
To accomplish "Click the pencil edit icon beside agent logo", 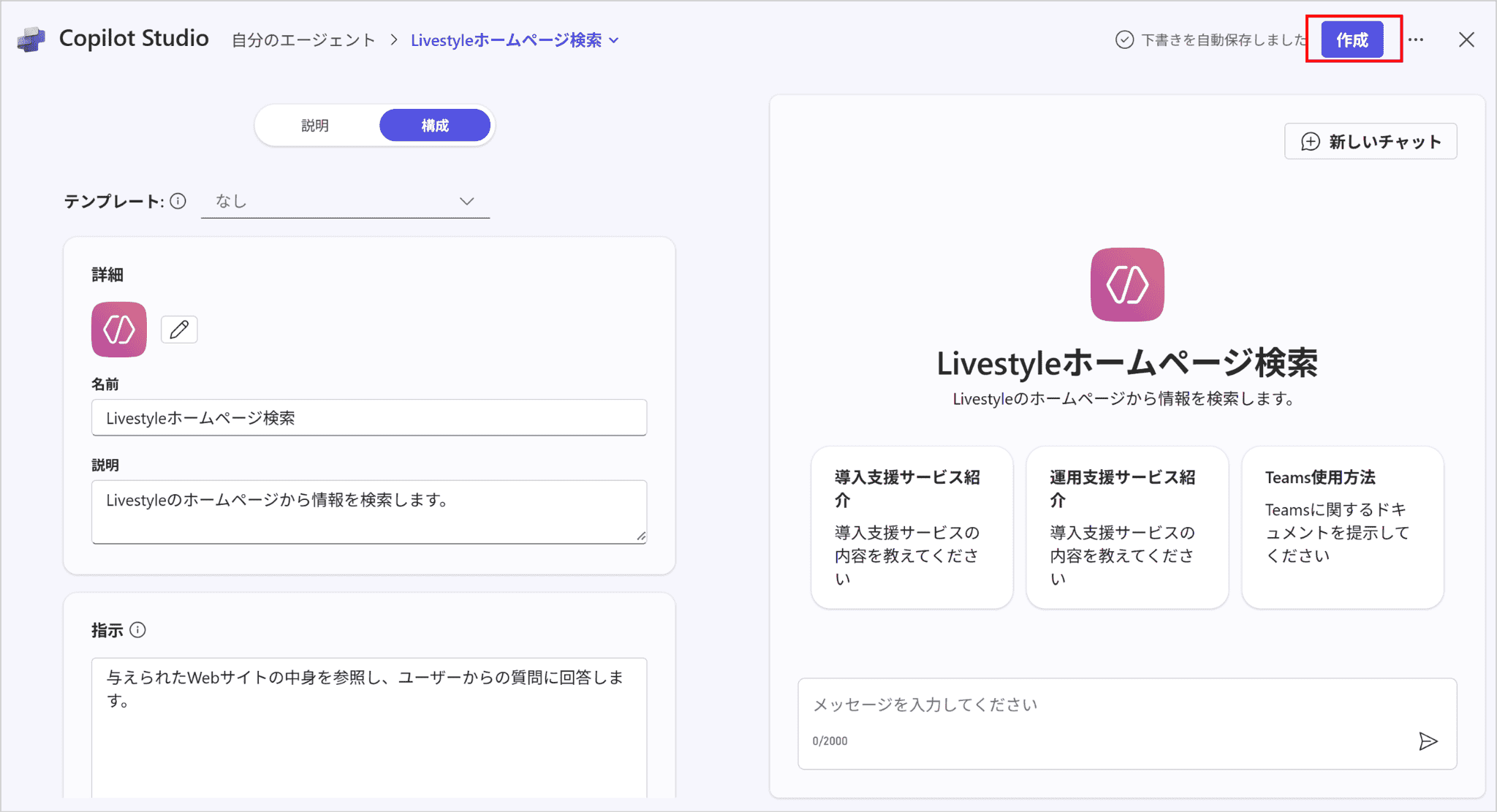I will [179, 330].
